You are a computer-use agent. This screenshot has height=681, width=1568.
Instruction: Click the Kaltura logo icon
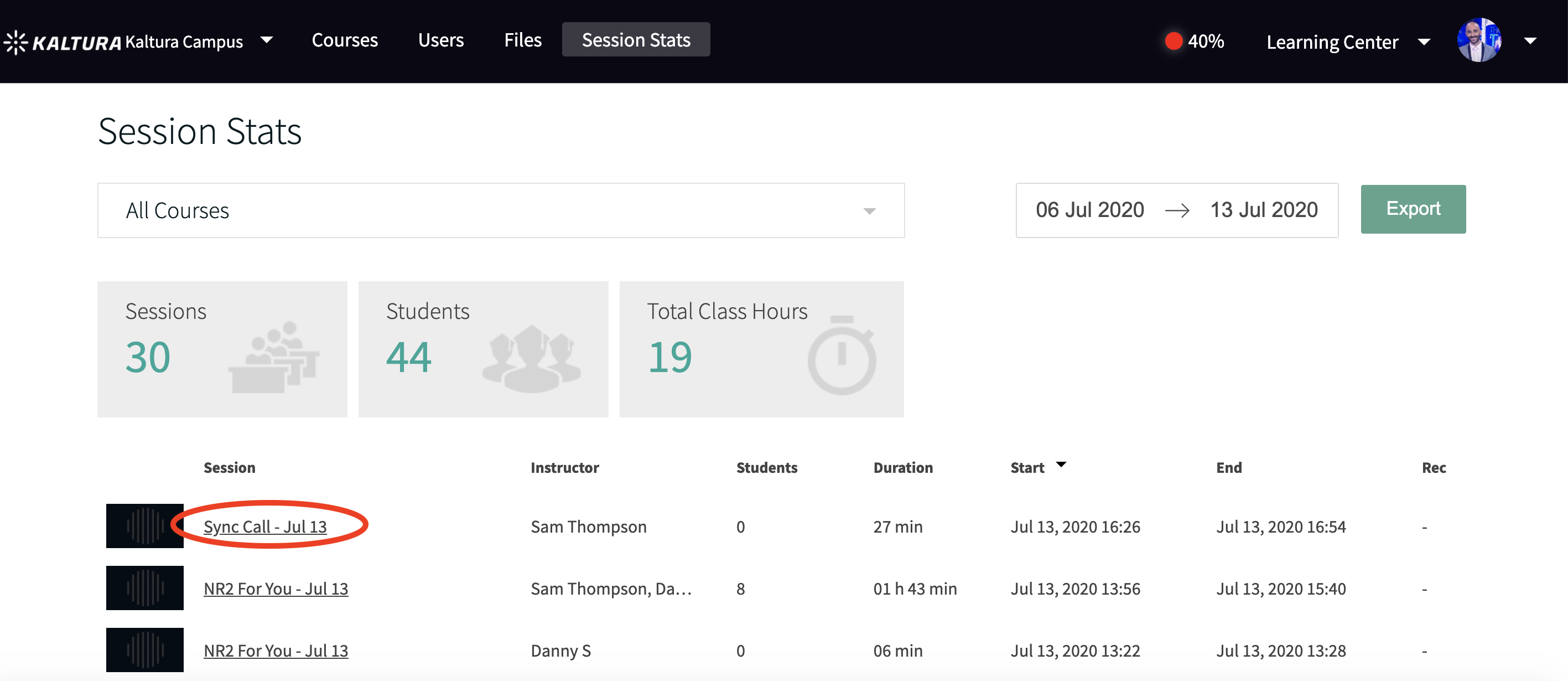click(16, 42)
